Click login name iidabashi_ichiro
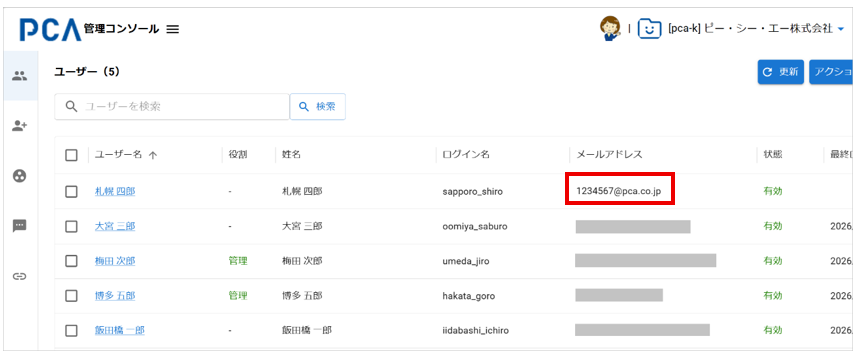The width and height of the screenshot is (860, 360). 476,330
